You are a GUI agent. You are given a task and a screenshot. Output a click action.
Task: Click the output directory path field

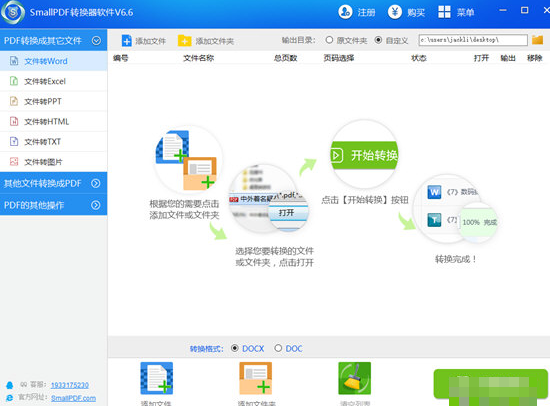[x=473, y=40]
